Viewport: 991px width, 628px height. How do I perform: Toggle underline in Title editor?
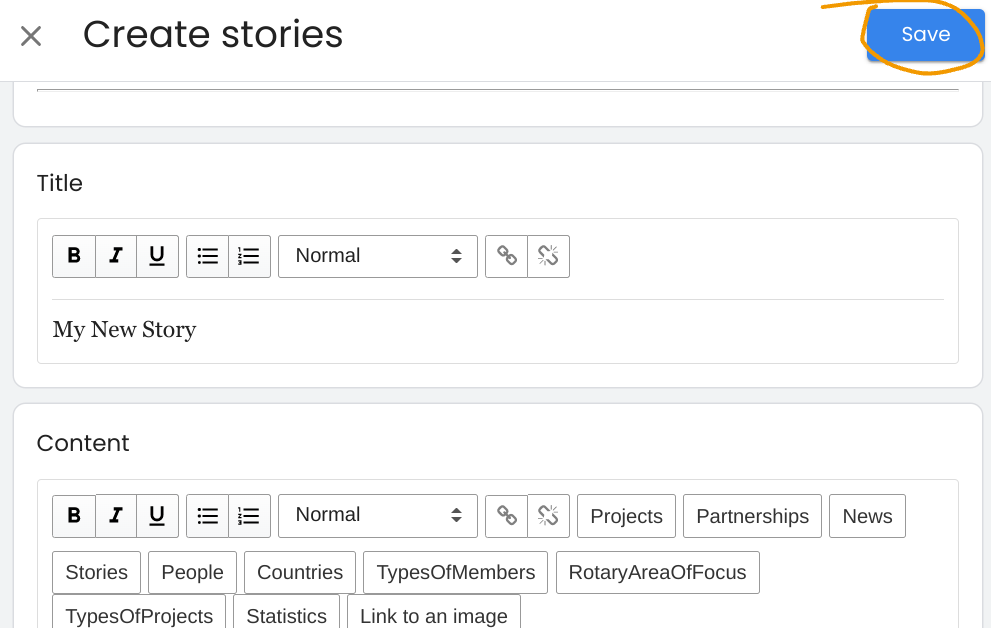pyautogui.click(x=157, y=256)
